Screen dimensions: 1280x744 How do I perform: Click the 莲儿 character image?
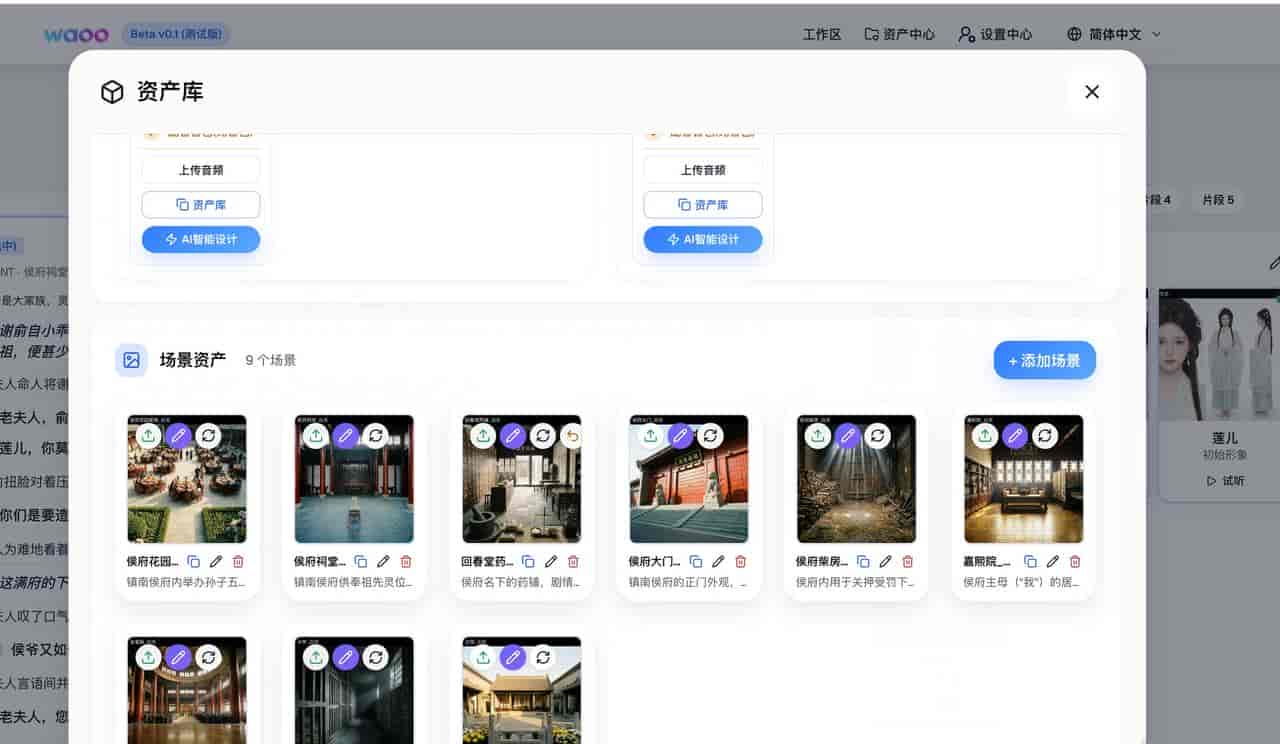tap(1219, 356)
